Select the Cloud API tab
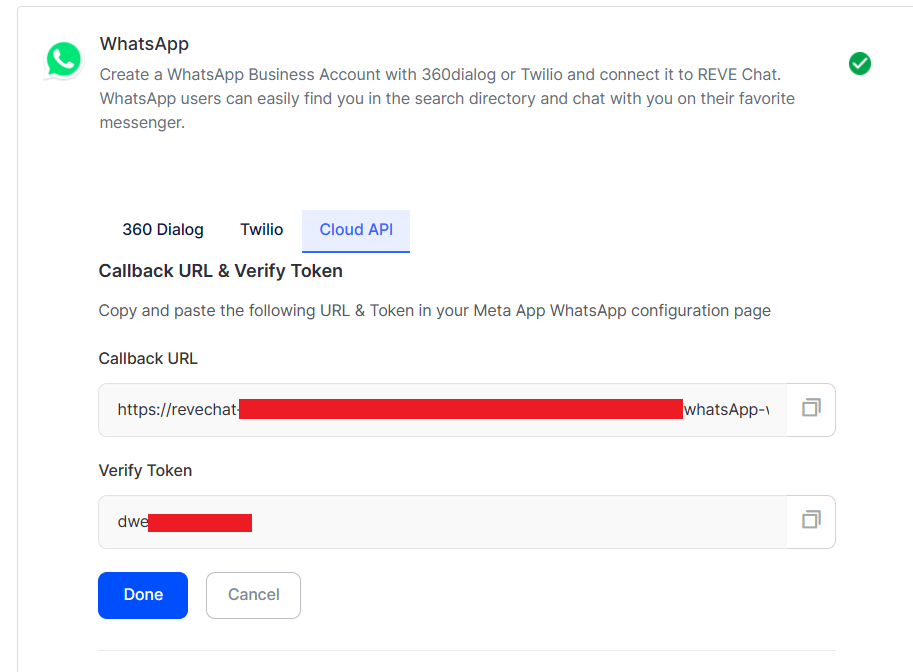 (356, 231)
